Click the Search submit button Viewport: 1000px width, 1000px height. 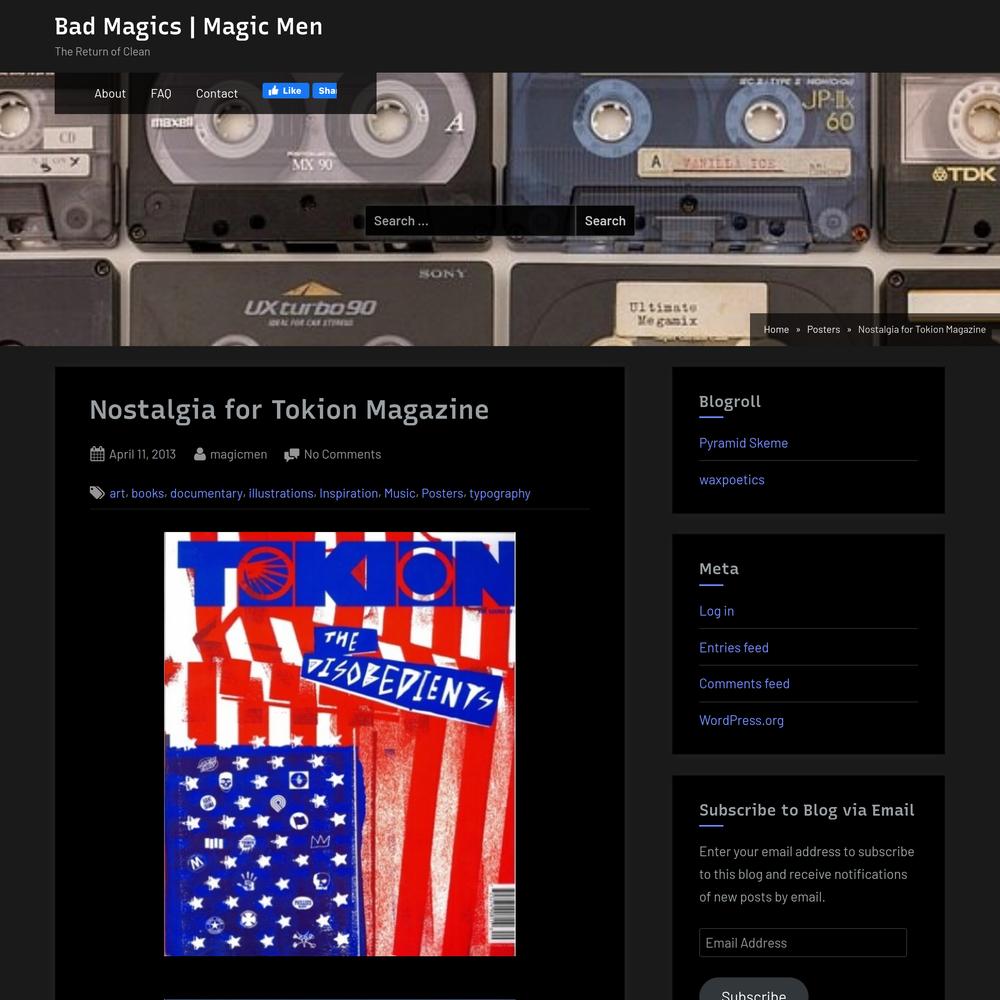pos(605,221)
